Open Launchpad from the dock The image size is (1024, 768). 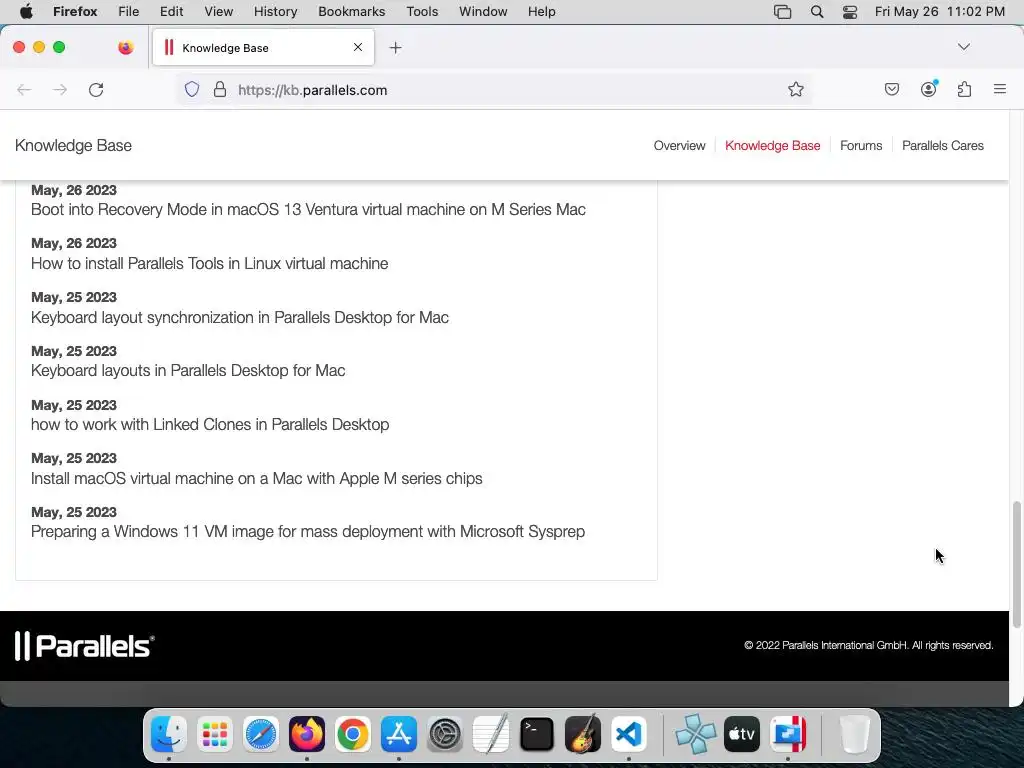pyautogui.click(x=215, y=734)
